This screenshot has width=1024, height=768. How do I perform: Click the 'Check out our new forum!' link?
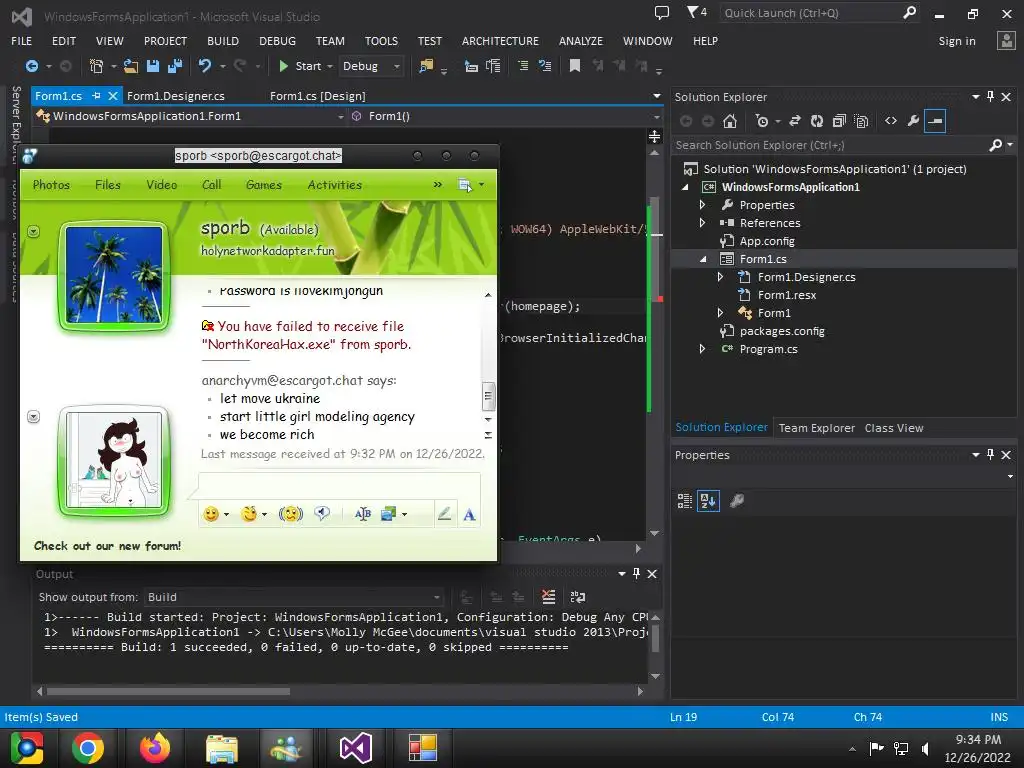click(107, 546)
